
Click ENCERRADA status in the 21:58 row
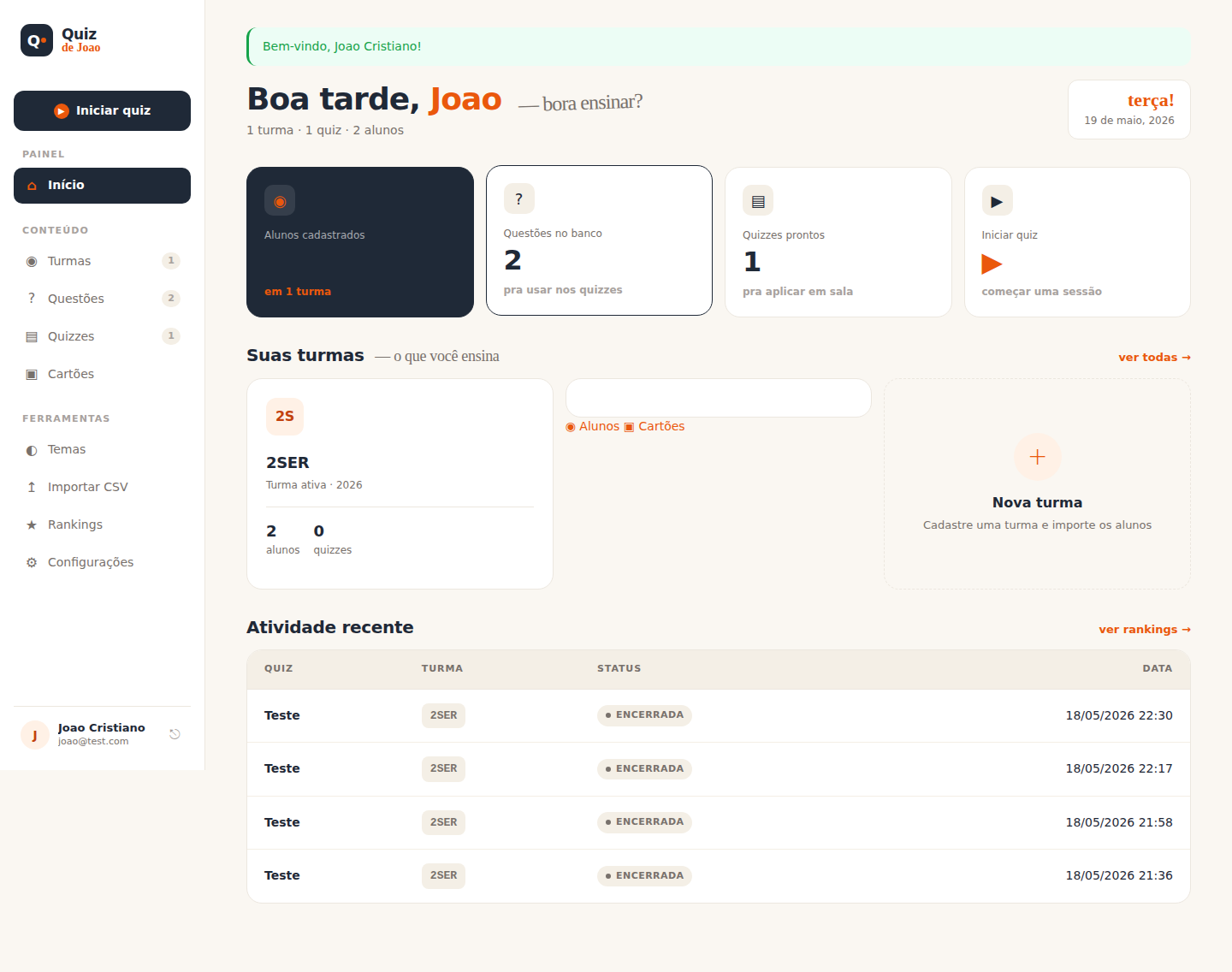[x=644, y=822]
